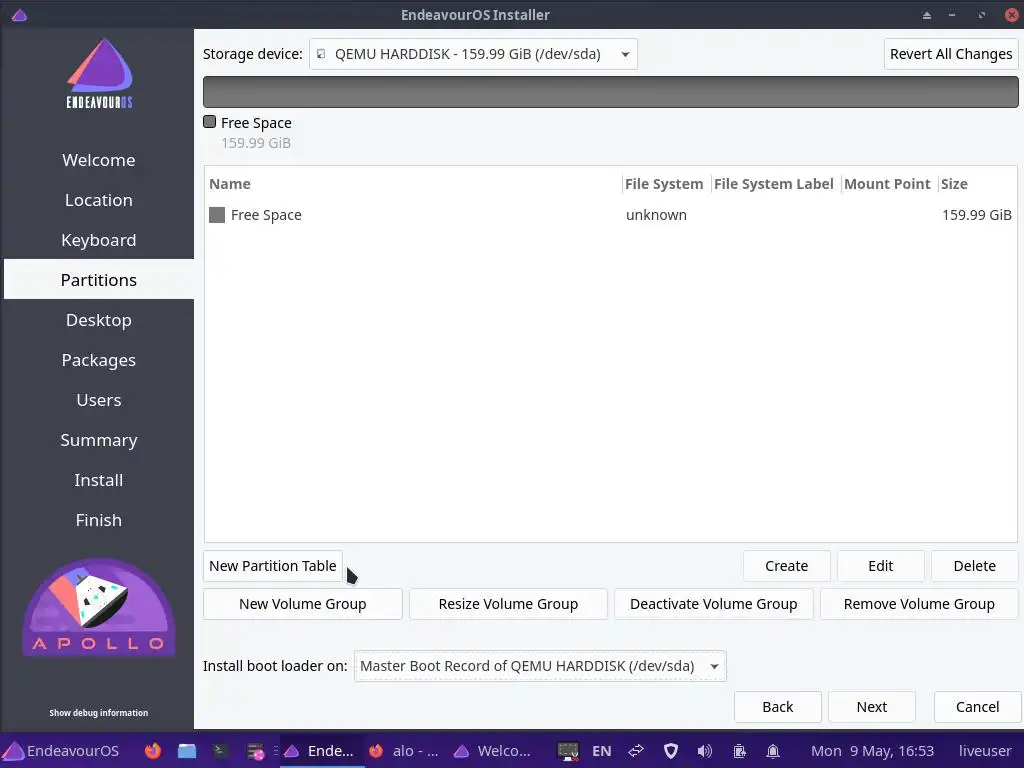Go Back to previous installer step
This screenshot has width=1024, height=768.
click(x=778, y=707)
